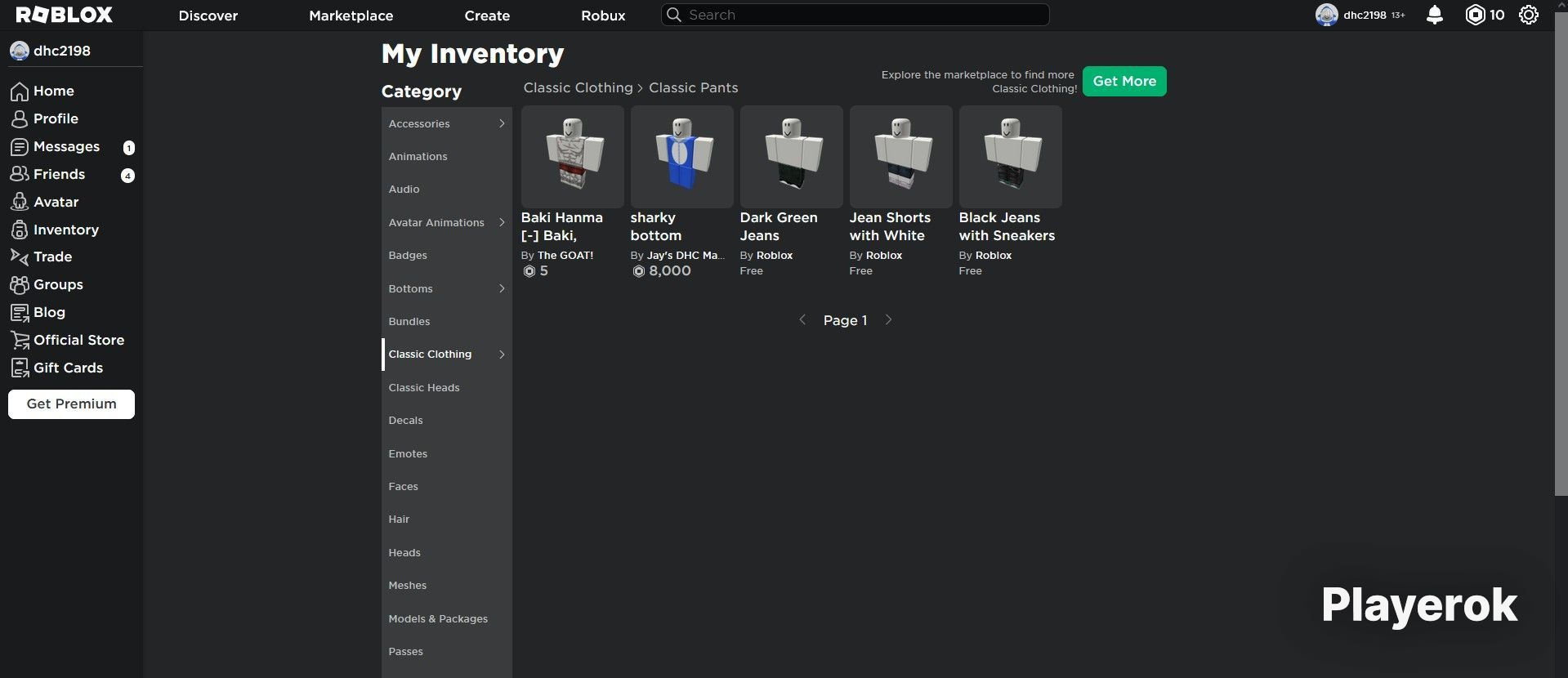This screenshot has width=1568, height=678.
Task: Open Black Jeans with Sneakers item title
Action: [x=1007, y=226]
